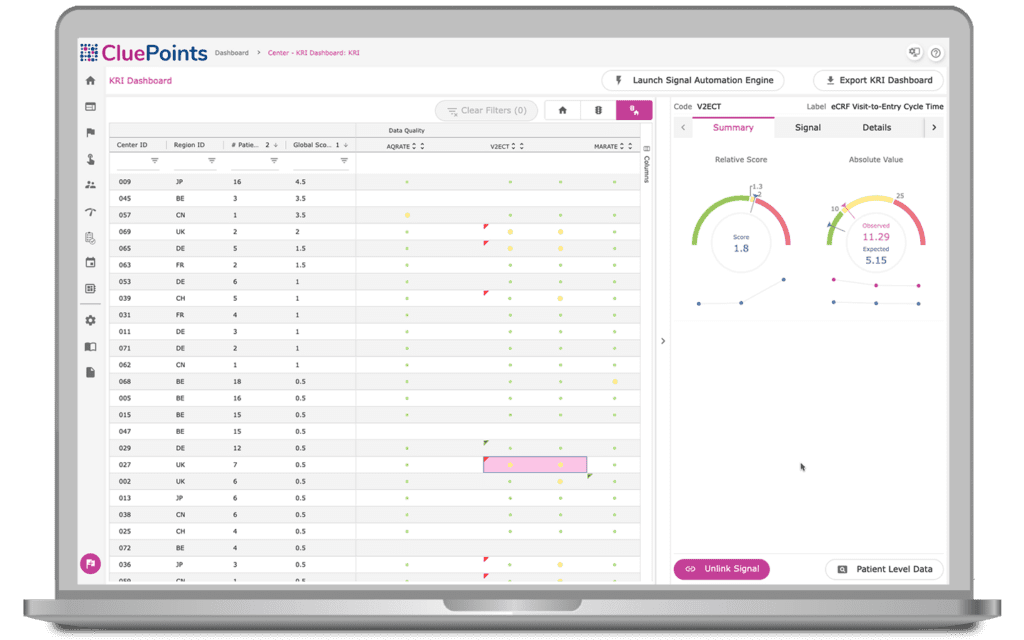Screen dimensions: 1024x640
Task: Open the Details tab
Action: pyautogui.click(x=880, y=127)
